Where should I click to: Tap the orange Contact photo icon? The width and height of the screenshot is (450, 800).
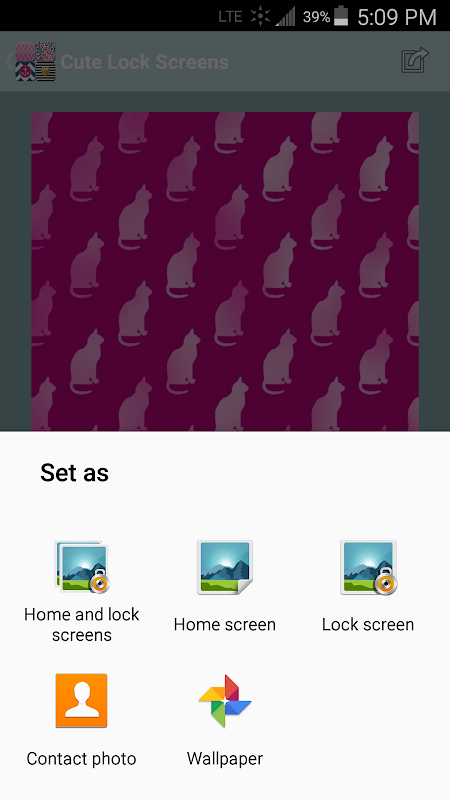pyautogui.click(x=82, y=701)
